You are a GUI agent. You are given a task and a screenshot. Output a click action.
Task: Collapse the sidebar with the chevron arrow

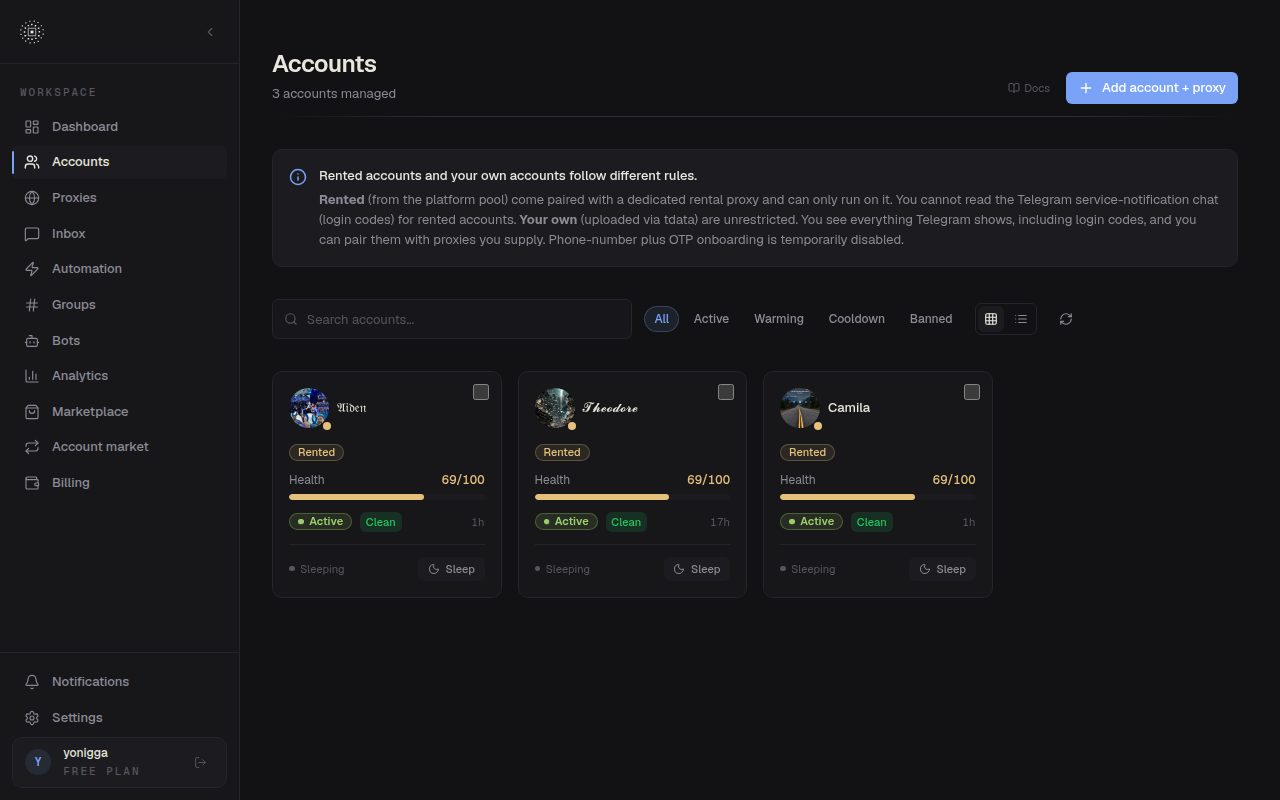click(210, 32)
